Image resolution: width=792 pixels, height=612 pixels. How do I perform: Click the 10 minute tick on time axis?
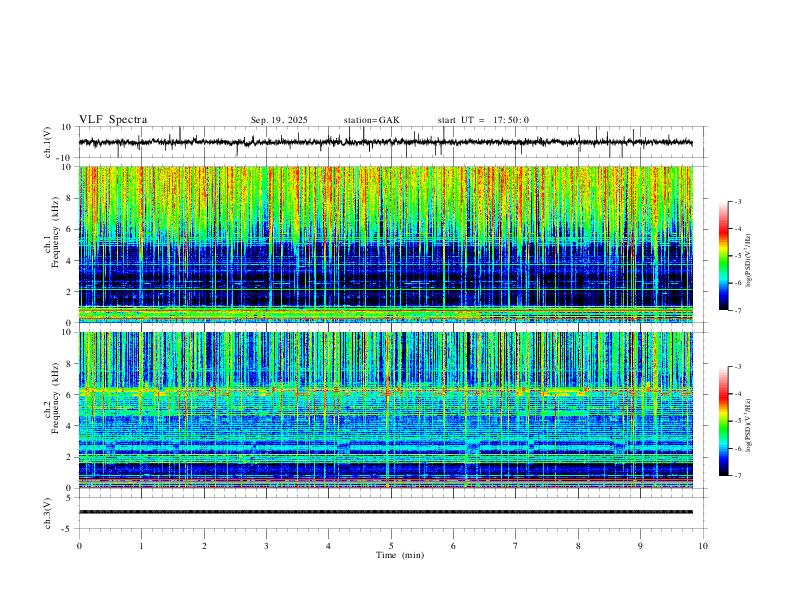[x=703, y=546]
